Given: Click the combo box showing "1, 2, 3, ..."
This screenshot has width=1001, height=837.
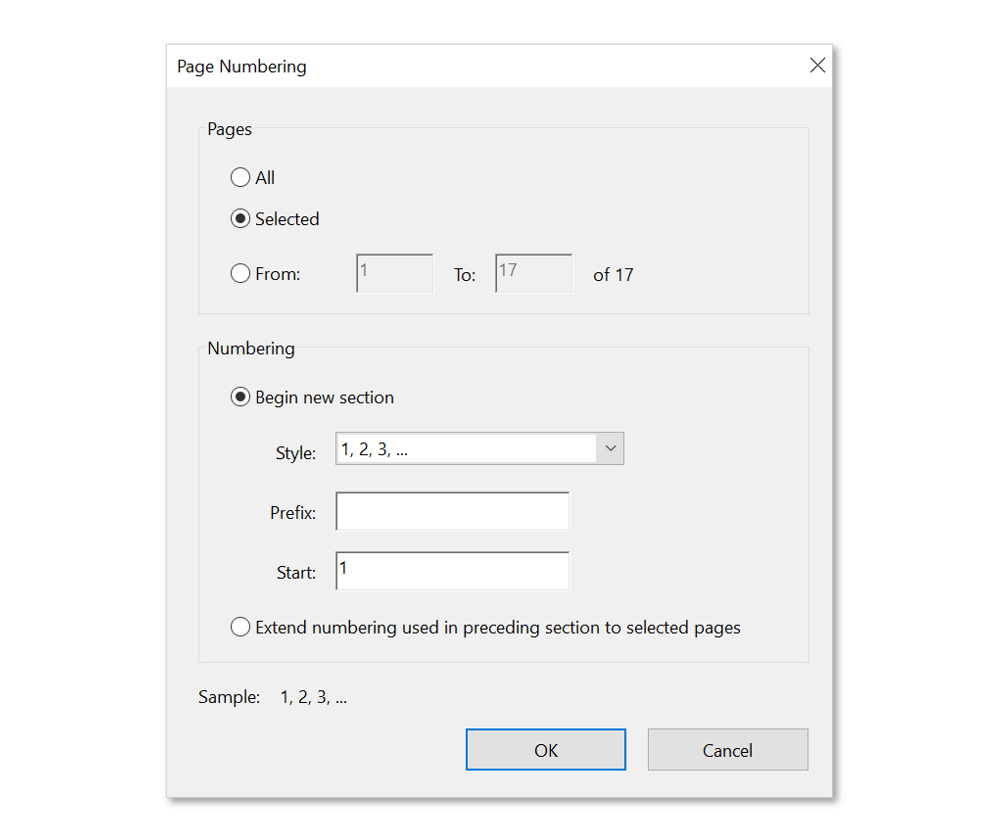Looking at the screenshot, I should [460, 448].
